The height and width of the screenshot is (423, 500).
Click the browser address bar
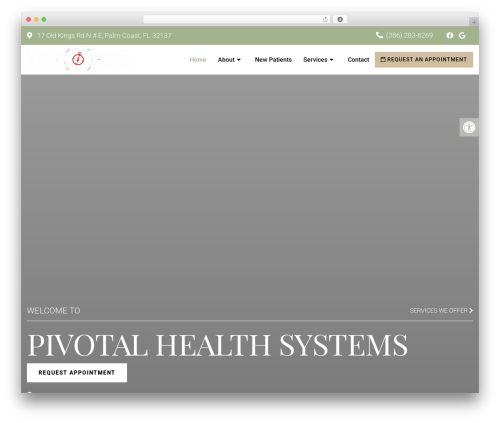[236, 19]
